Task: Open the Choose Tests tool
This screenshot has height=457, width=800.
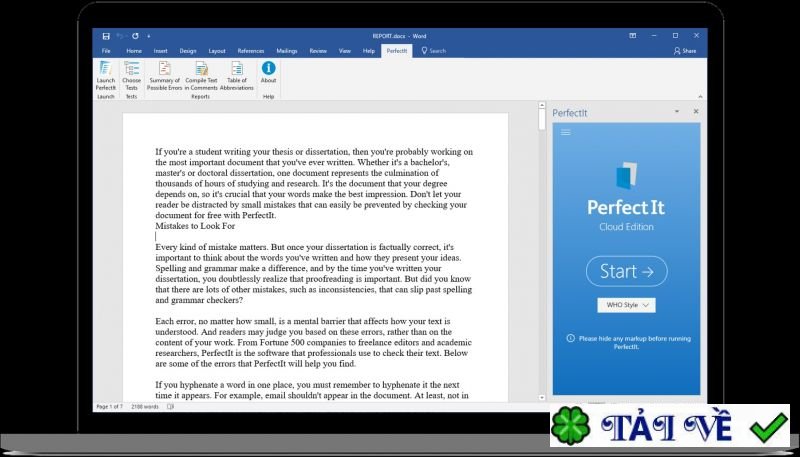Action: (x=132, y=75)
